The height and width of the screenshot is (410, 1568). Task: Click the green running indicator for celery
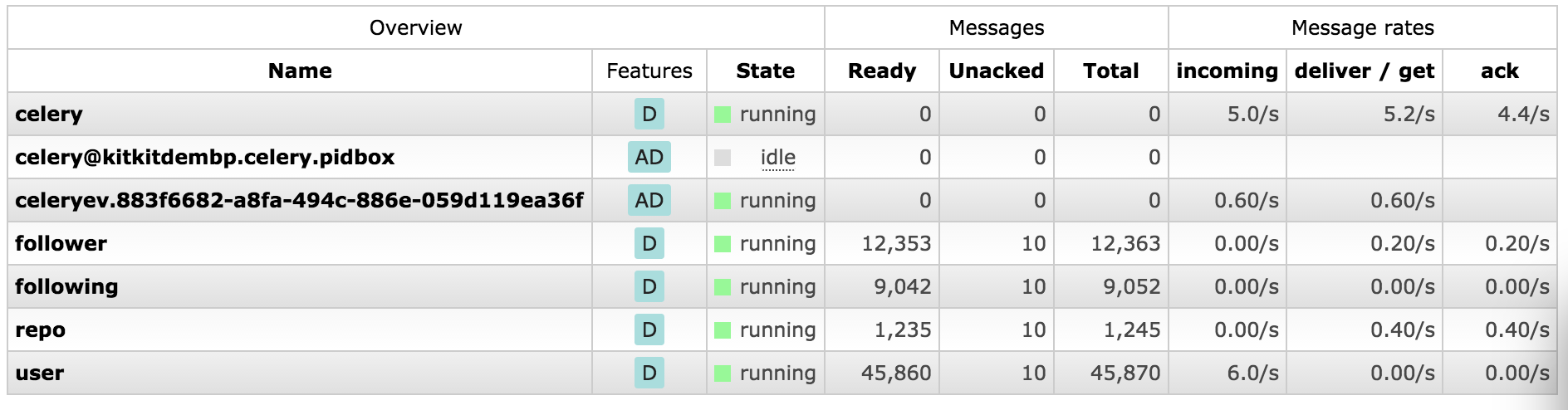coord(723,115)
